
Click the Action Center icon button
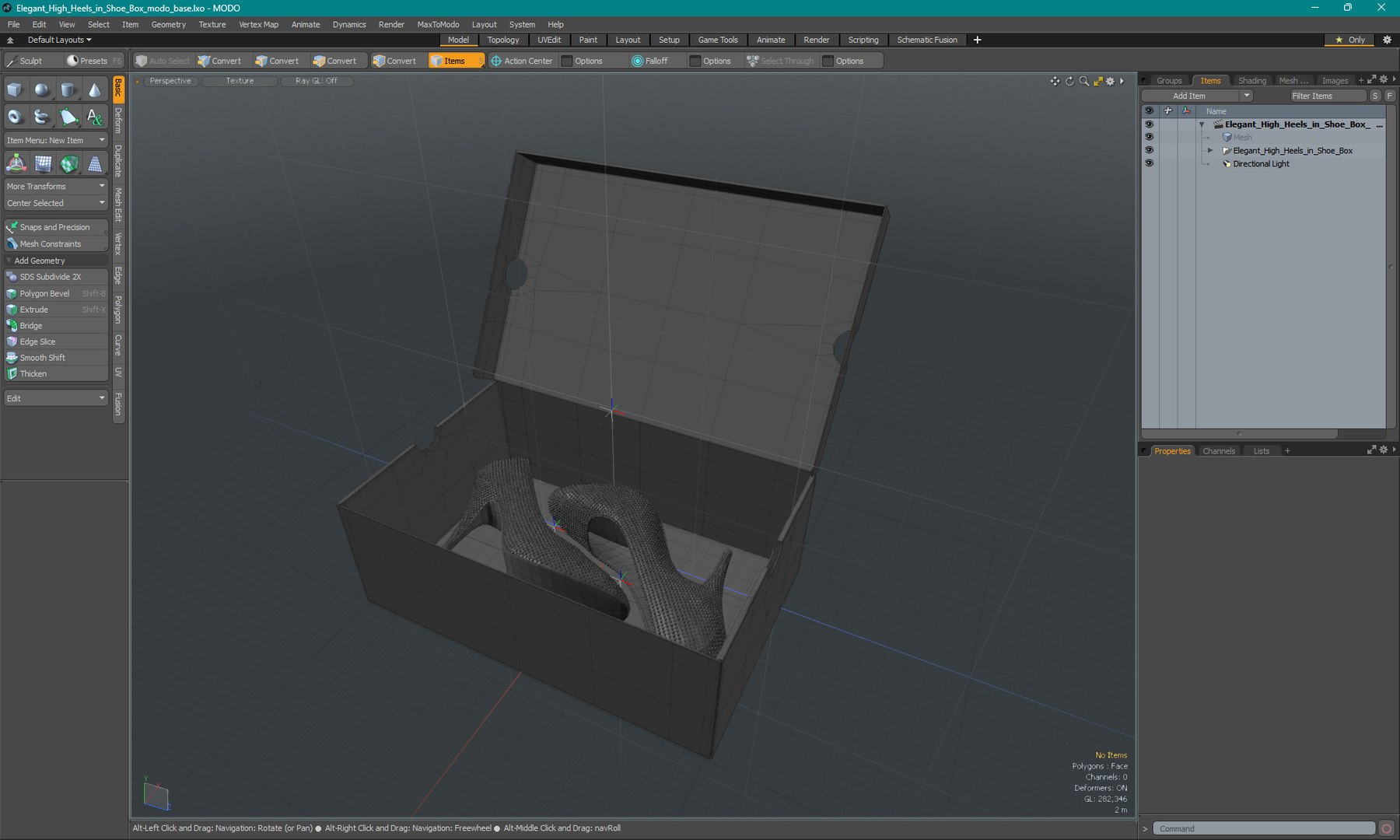(x=521, y=61)
